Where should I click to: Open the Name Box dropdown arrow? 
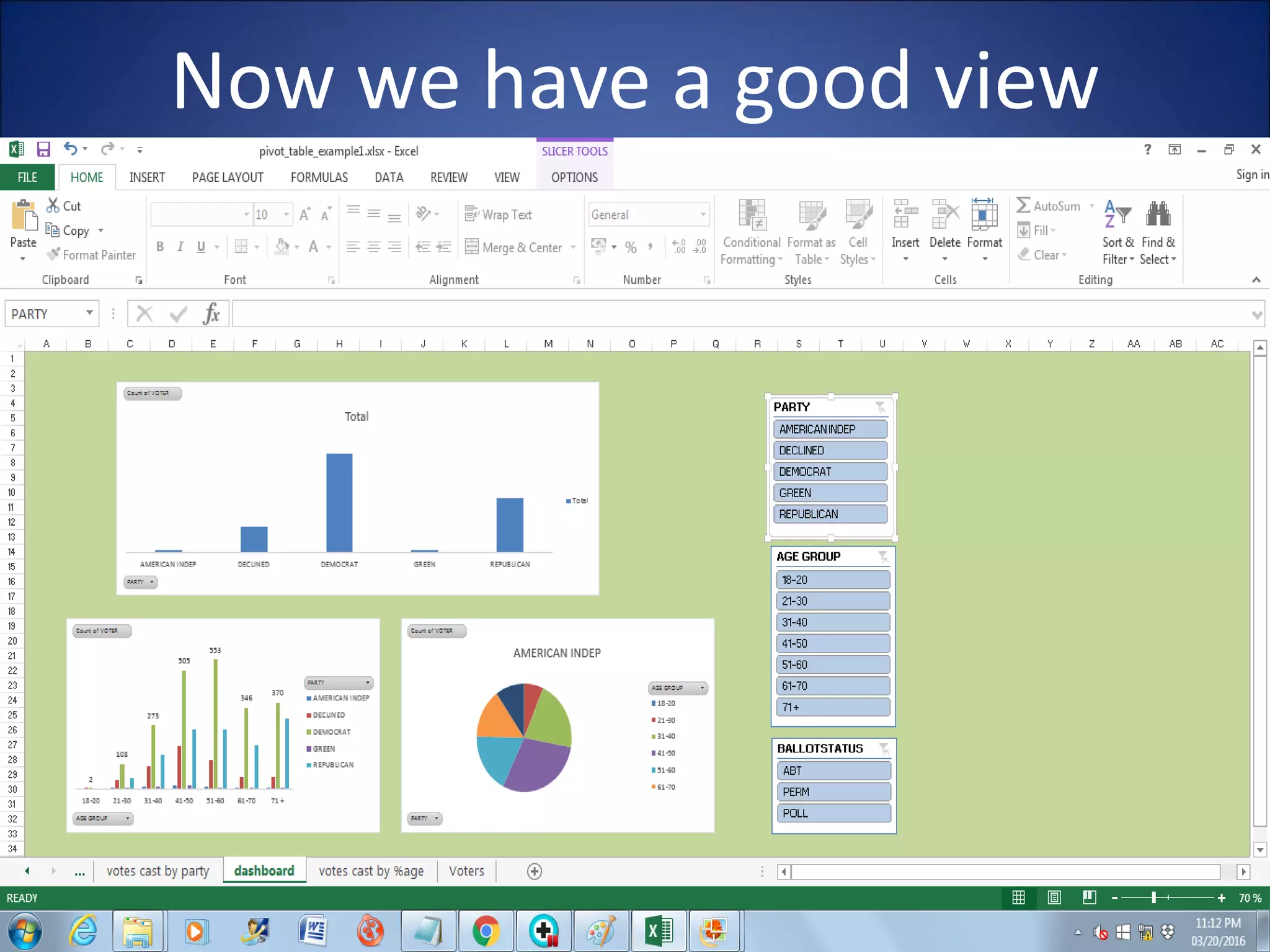(89, 313)
